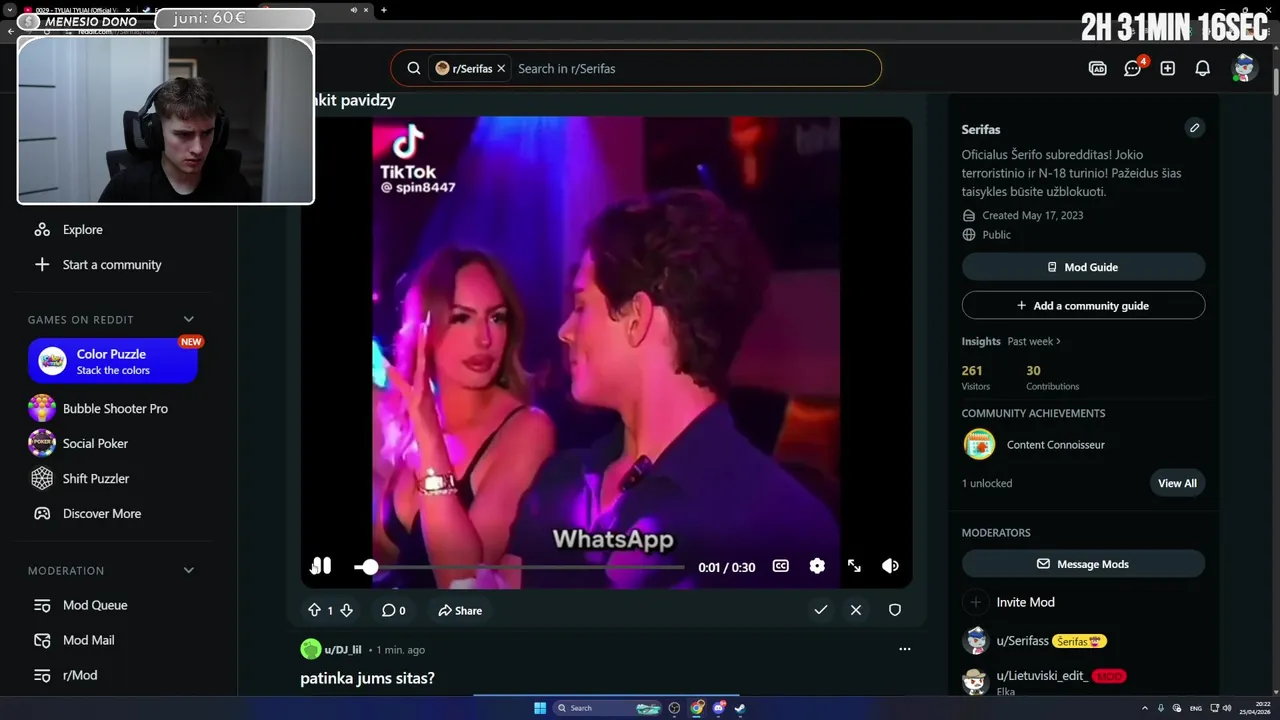Open the u/Serifass moderator profile

point(1022,641)
